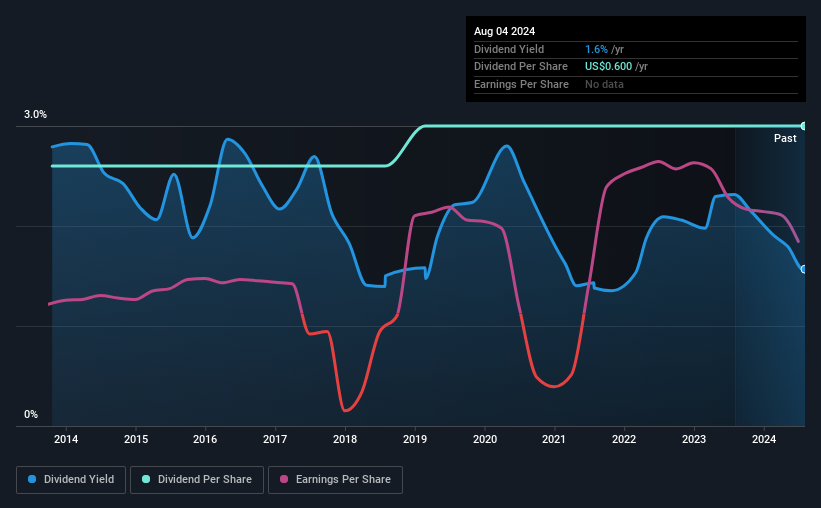
Task: Click the 2018 x-axis year label
Action: click(x=345, y=439)
